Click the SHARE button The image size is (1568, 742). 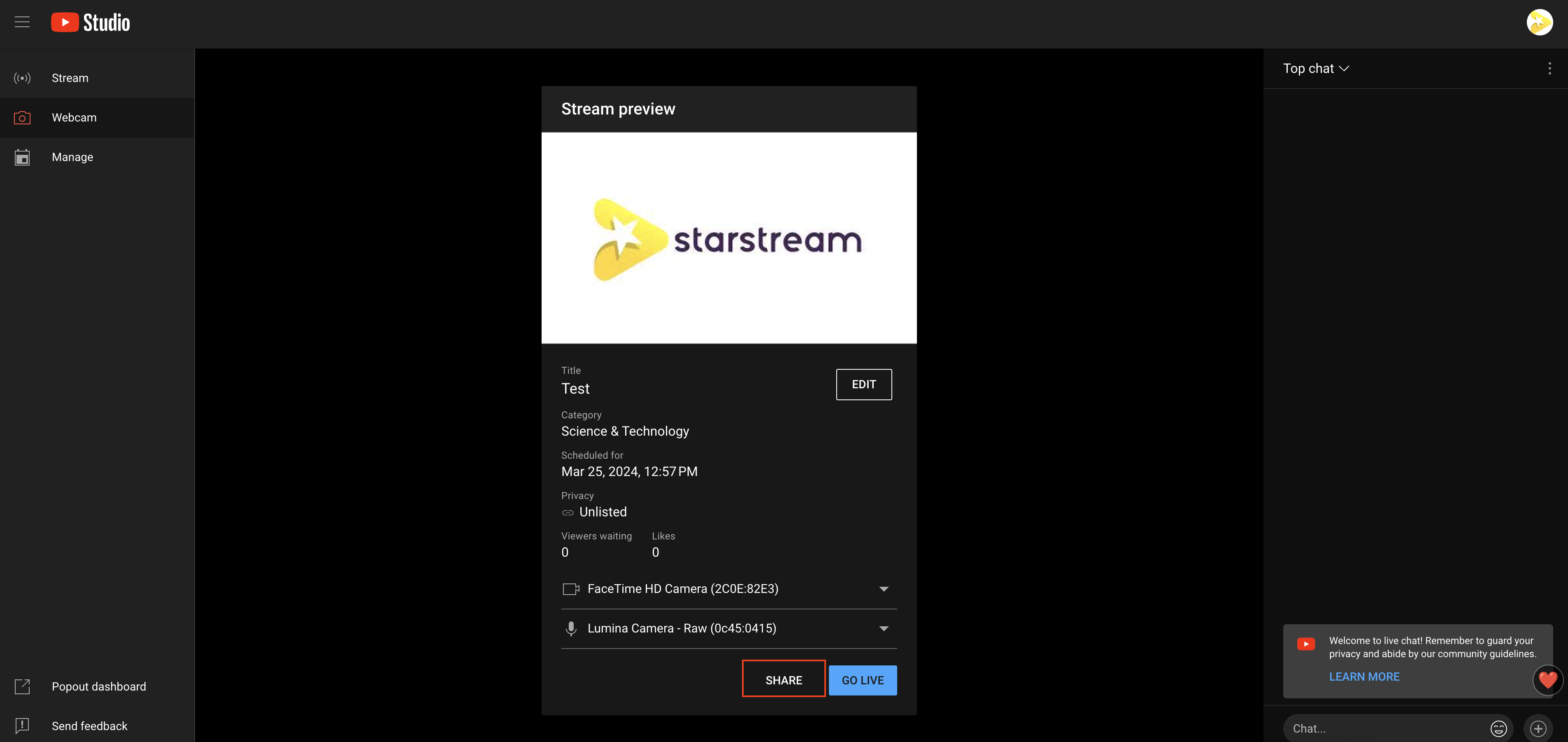784,680
